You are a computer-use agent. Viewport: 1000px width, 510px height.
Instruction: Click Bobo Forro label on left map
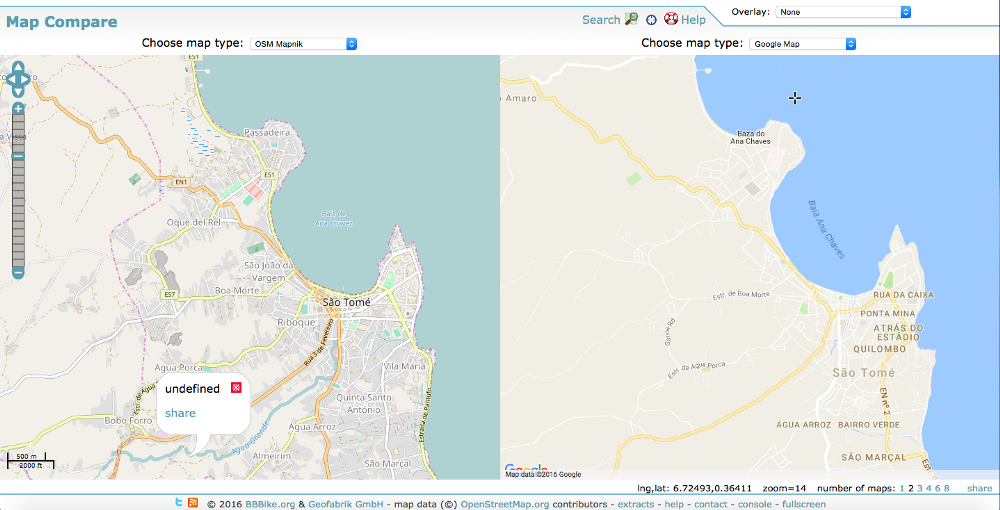[129, 420]
